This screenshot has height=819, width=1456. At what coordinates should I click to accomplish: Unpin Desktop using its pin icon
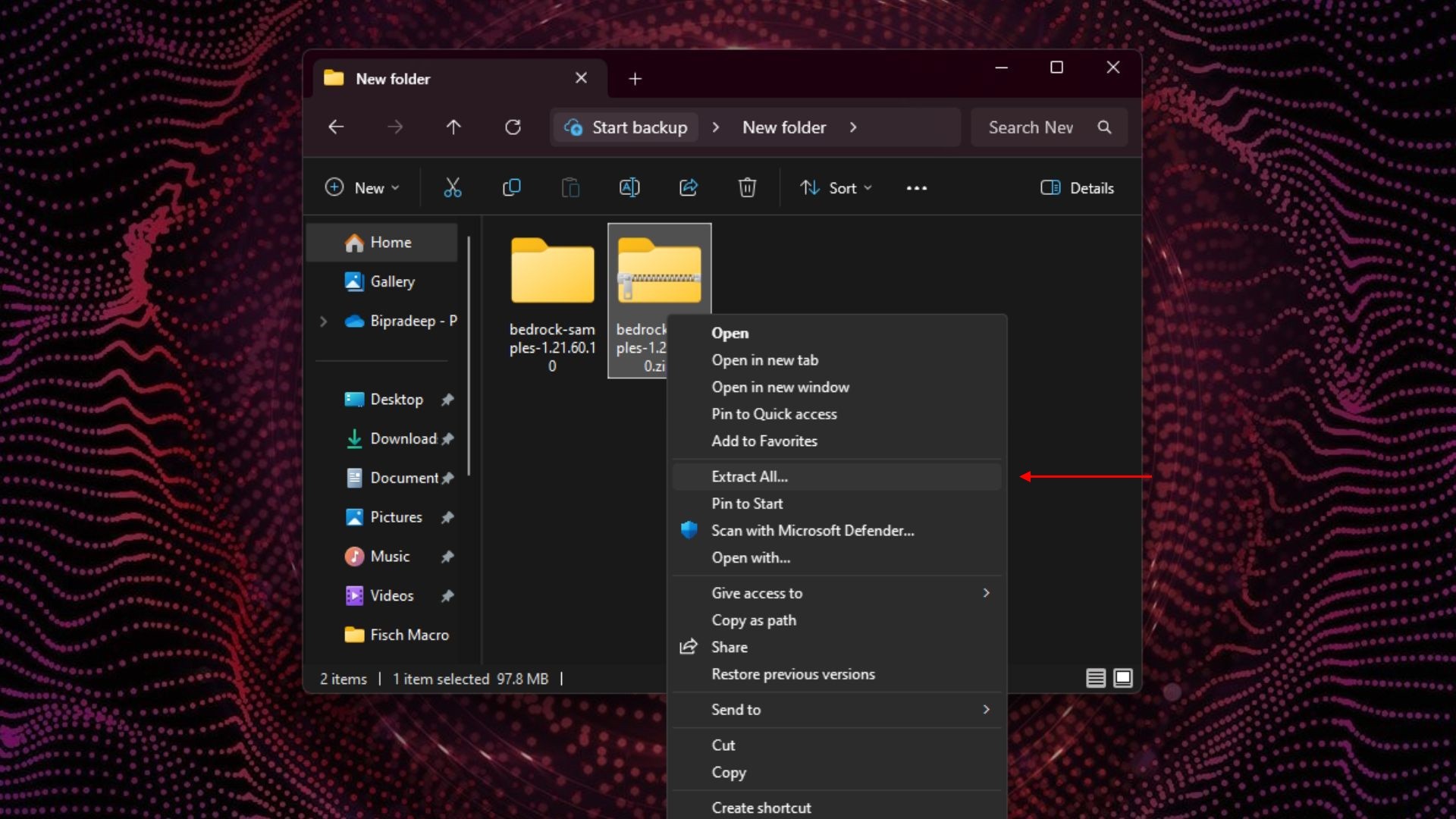pyautogui.click(x=447, y=400)
